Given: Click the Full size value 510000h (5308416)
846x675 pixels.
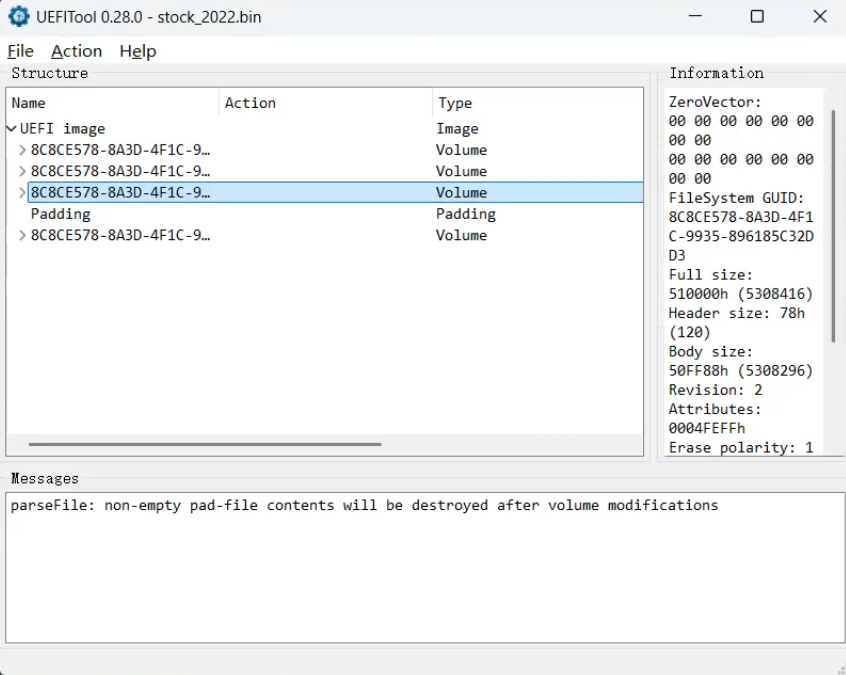Looking at the screenshot, I should click(x=740, y=294).
